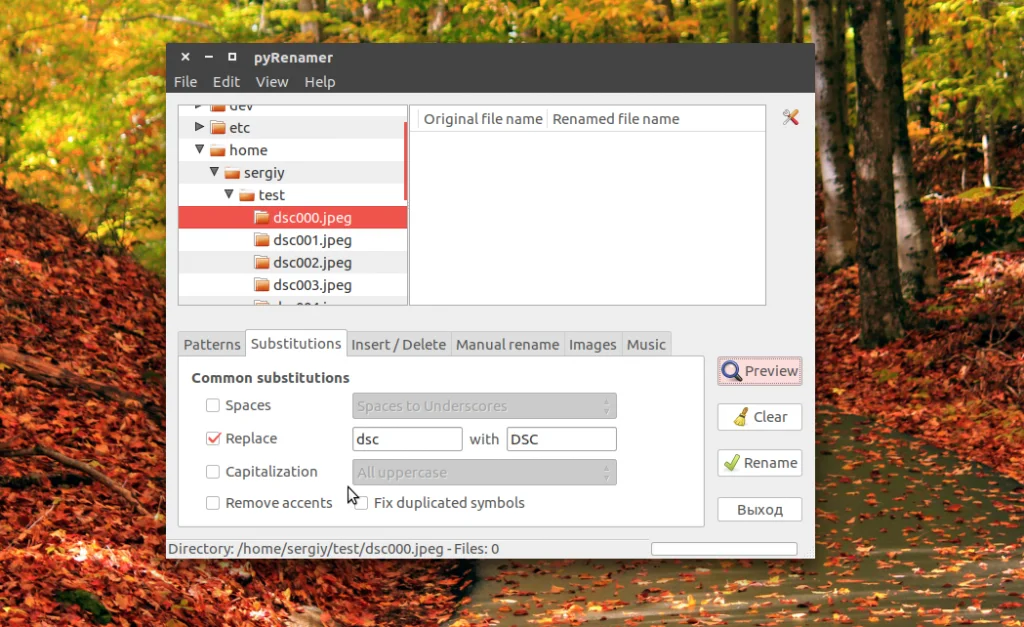This screenshot has height=627, width=1024.
Task: Click the test folder icon
Action: pyautogui.click(x=246, y=195)
